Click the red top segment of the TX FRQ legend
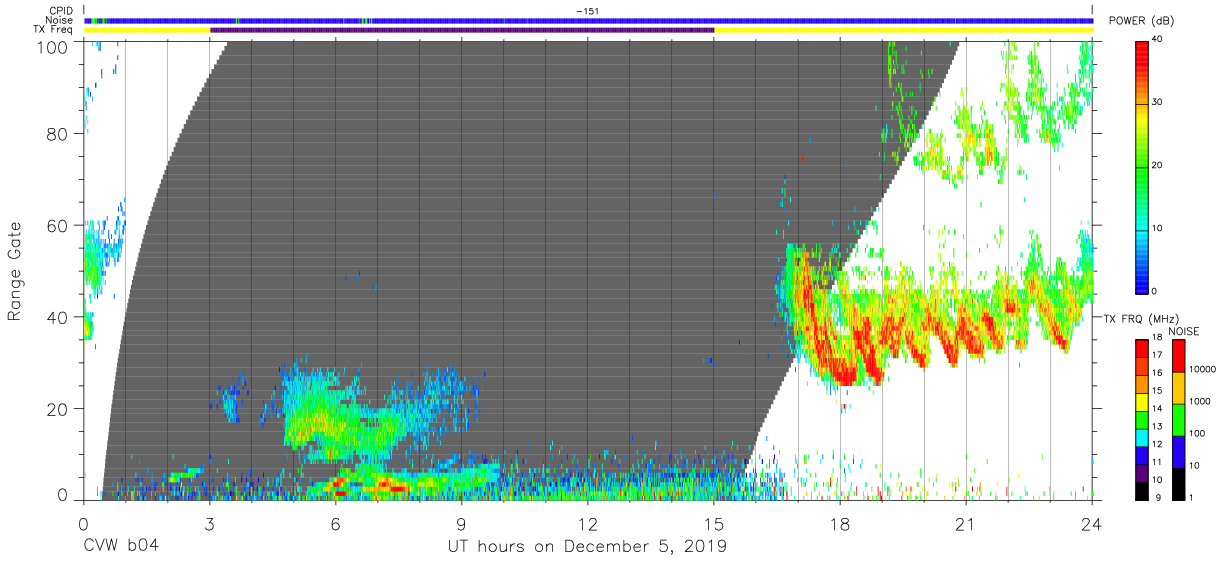The width and height of the screenshot is (1228, 567). pos(1142,349)
